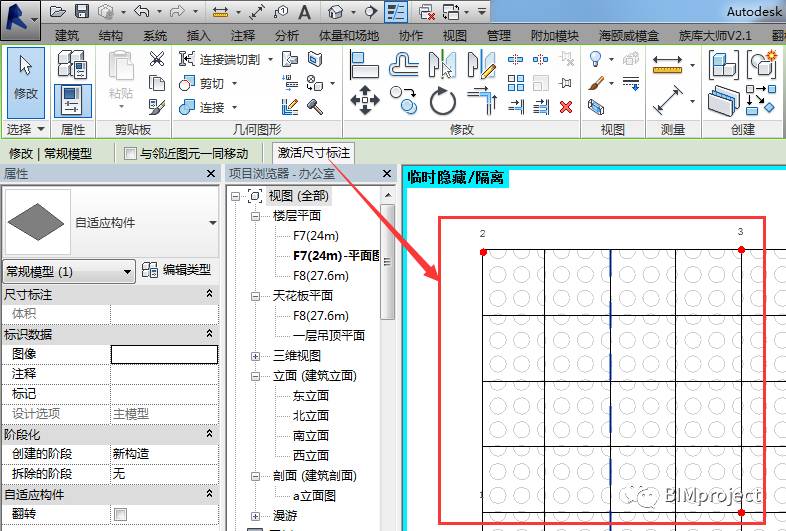Select the Move tool with four arrows
The width and height of the screenshot is (786, 531).
(364, 99)
